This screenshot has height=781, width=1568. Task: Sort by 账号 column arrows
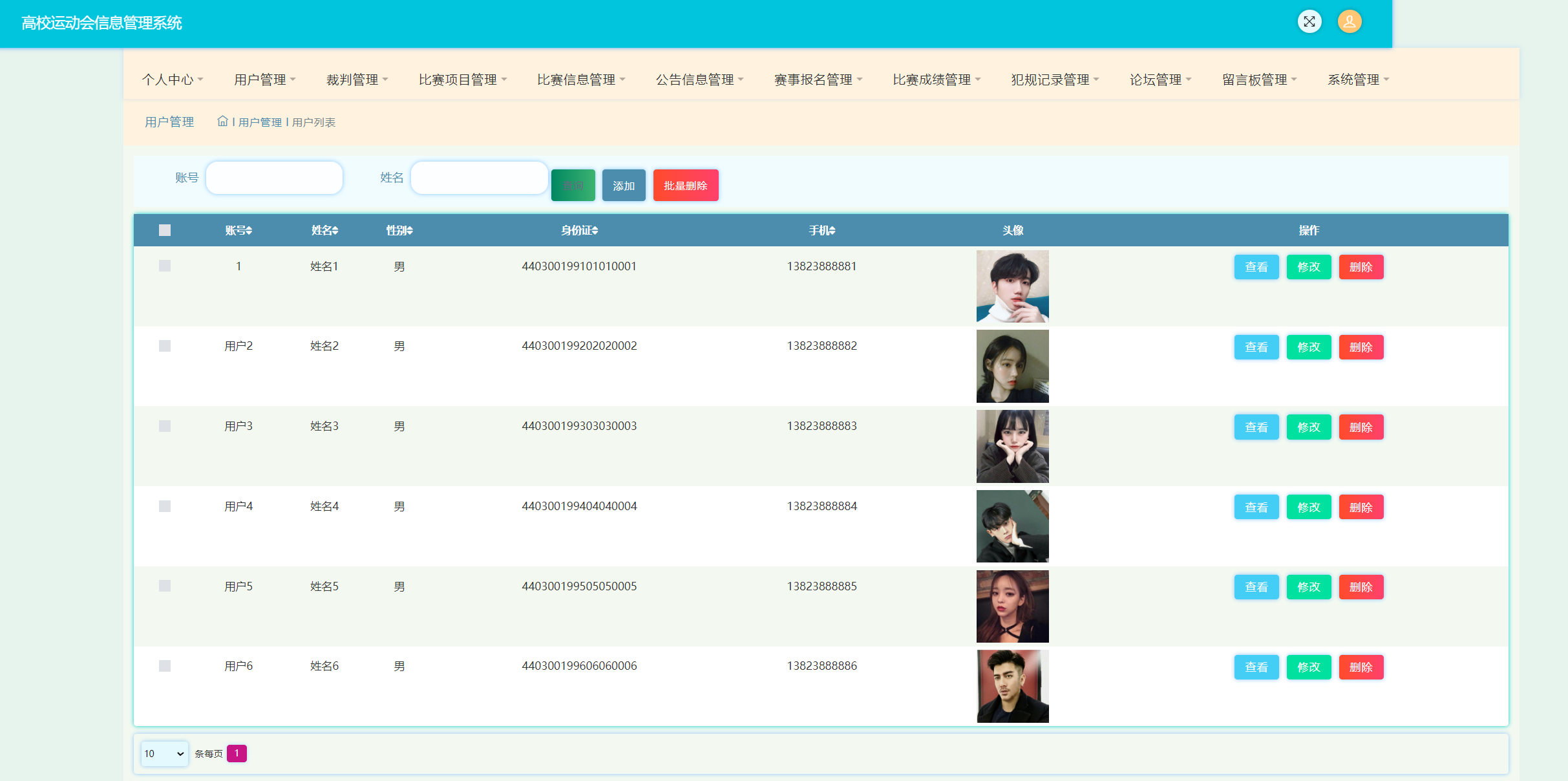(x=249, y=231)
